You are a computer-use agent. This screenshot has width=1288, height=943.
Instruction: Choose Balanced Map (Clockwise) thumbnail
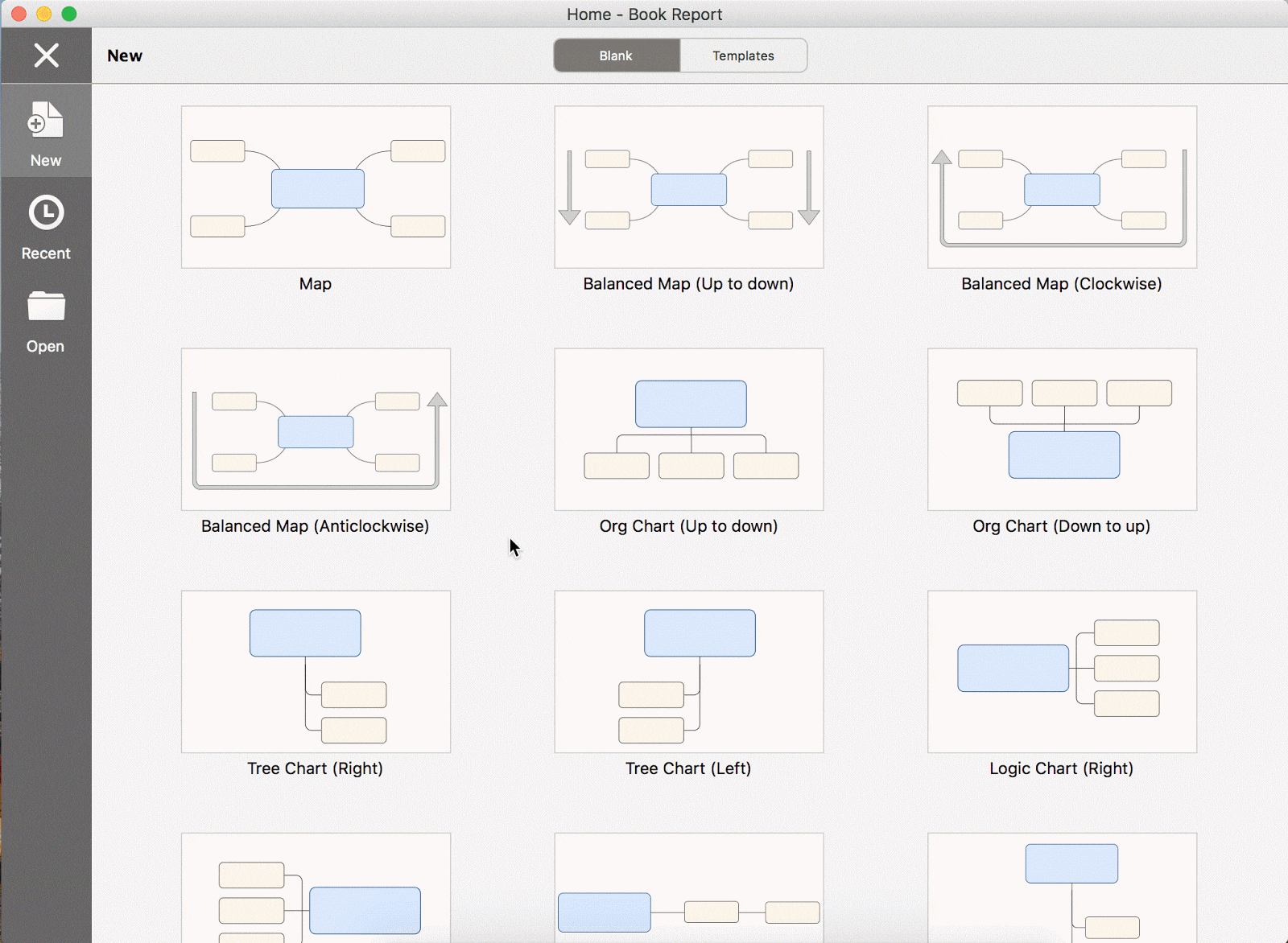1063,187
